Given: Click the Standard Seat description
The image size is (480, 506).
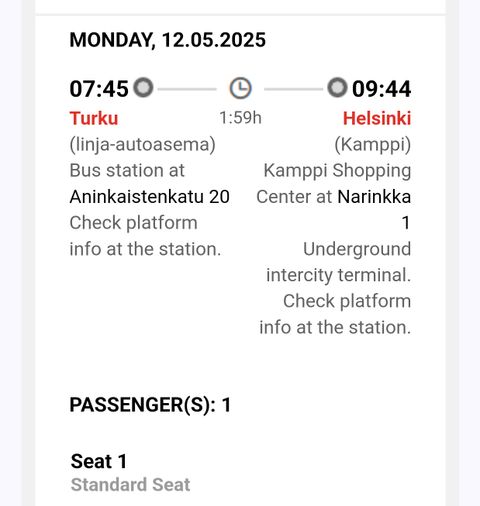Looking at the screenshot, I should pyautogui.click(x=130, y=484).
